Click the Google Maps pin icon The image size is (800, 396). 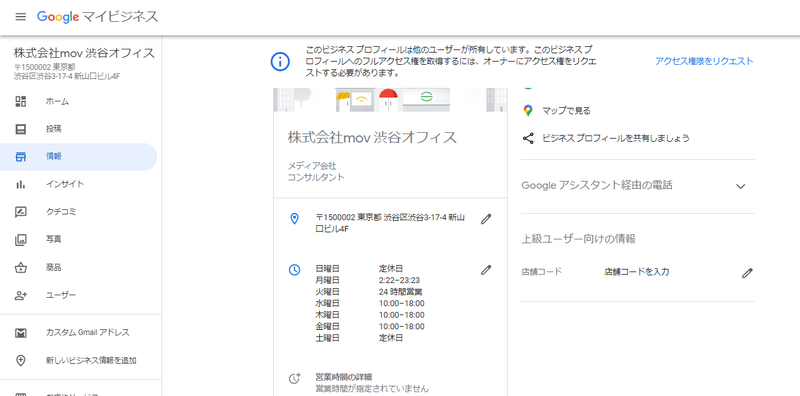click(528, 110)
